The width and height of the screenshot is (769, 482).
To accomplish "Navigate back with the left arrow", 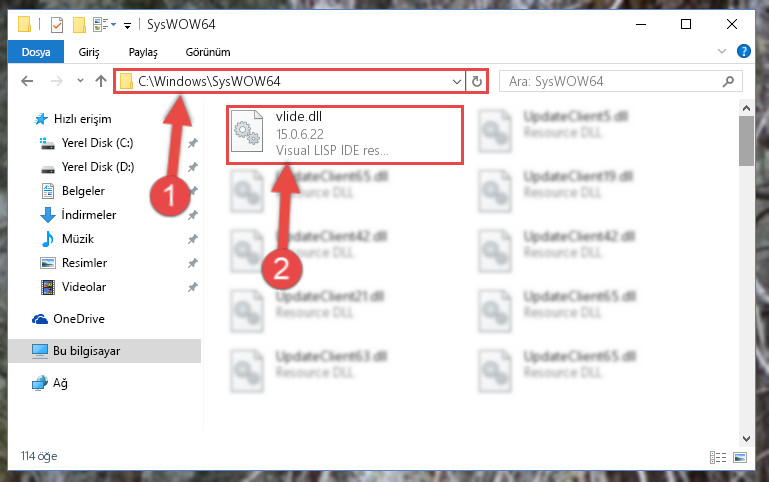I will pos(27,81).
